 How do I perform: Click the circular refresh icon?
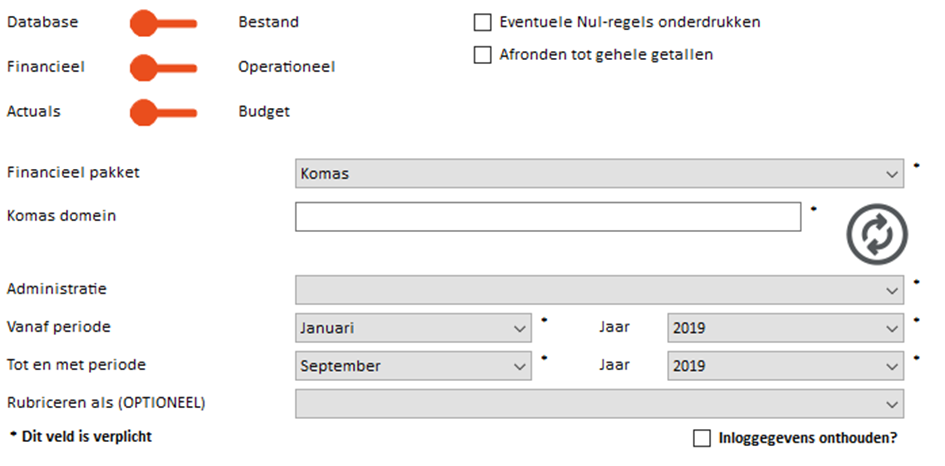pyautogui.click(x=877, y=234)
